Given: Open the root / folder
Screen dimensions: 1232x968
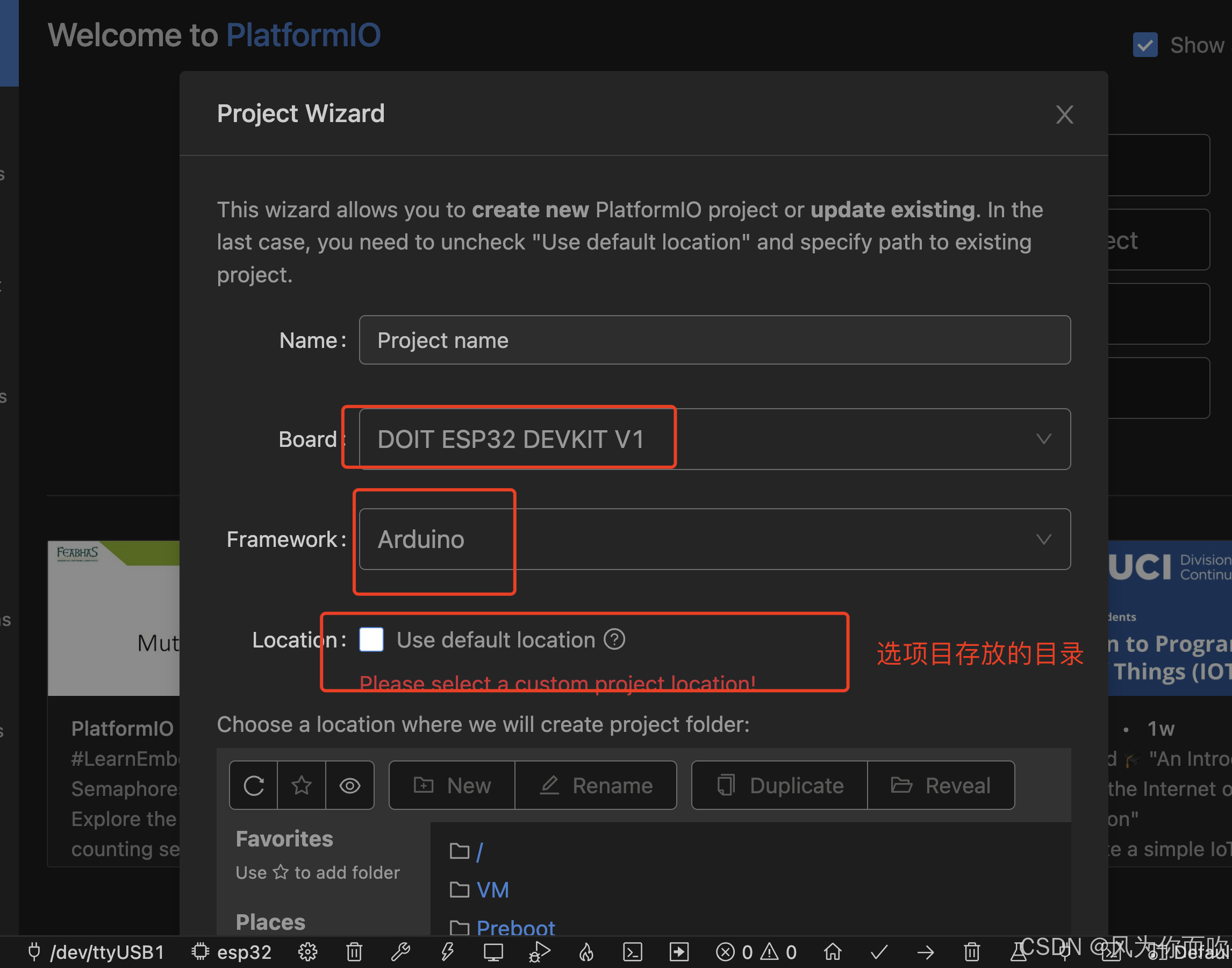Looking at the screenshot, I should 479,851.
